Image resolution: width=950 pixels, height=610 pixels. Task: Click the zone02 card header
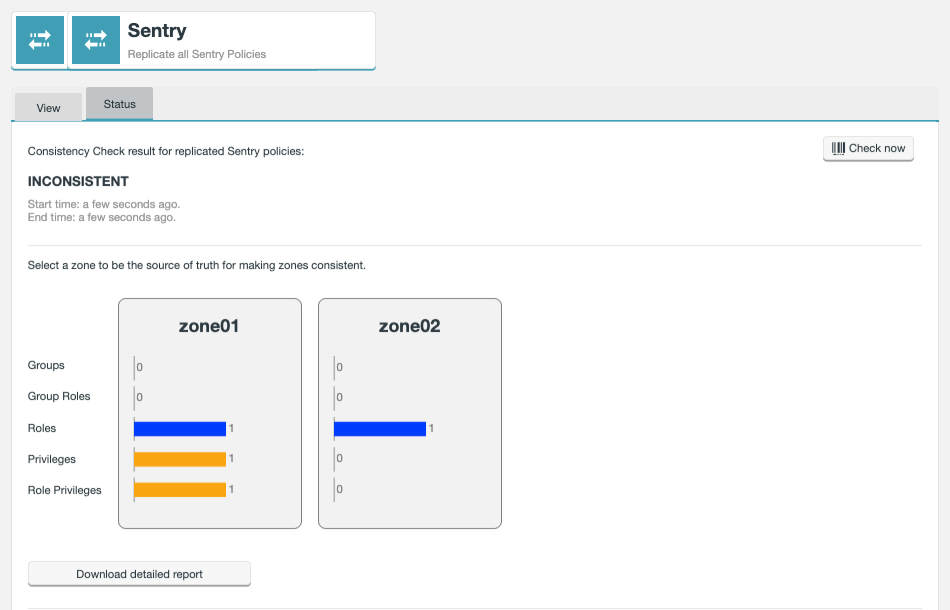409,324
